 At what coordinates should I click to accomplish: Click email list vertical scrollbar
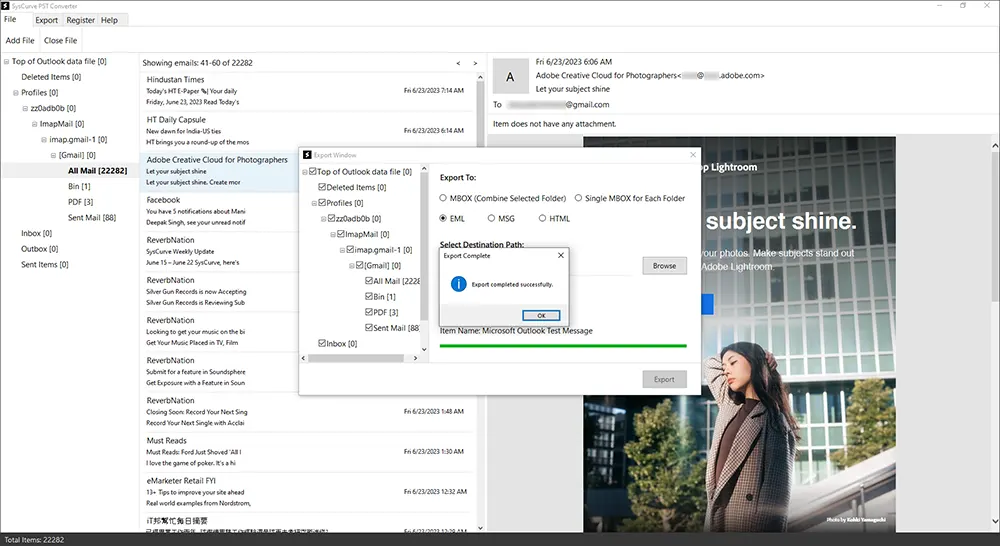pos(480,302)
